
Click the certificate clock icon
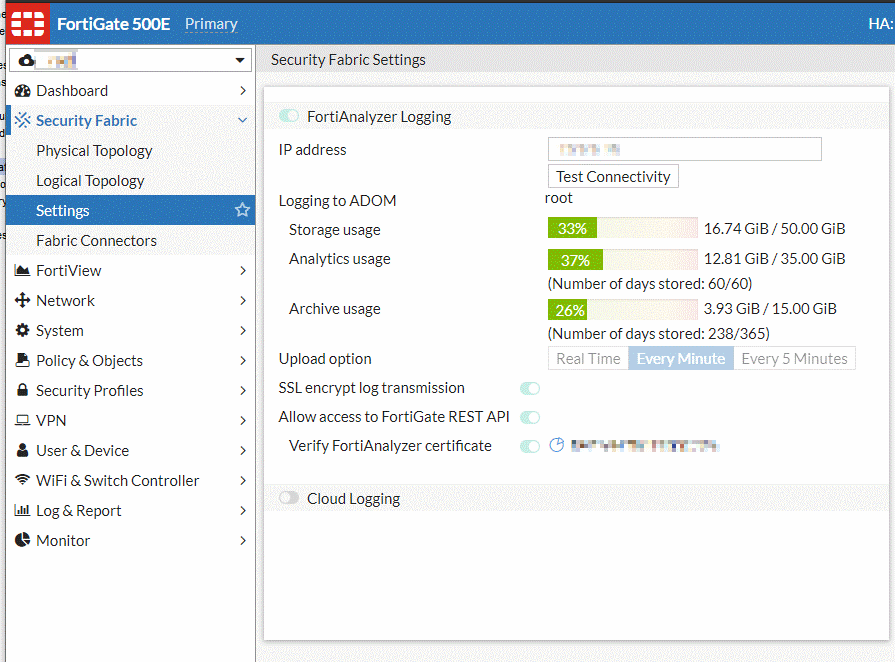point(557,445)
